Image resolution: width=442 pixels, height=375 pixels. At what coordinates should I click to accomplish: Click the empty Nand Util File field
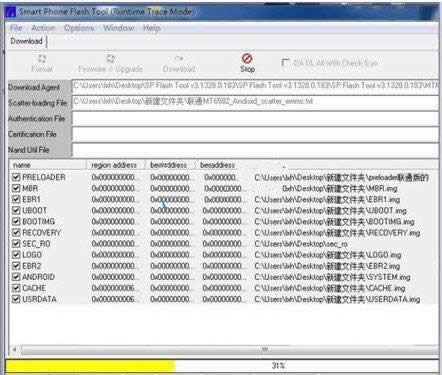[255, 150]
